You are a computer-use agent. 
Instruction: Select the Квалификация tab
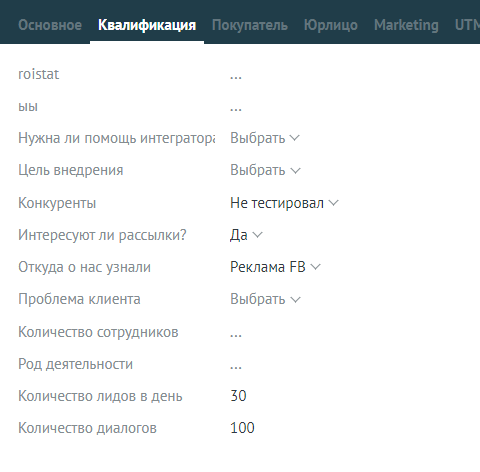(147, 25)
